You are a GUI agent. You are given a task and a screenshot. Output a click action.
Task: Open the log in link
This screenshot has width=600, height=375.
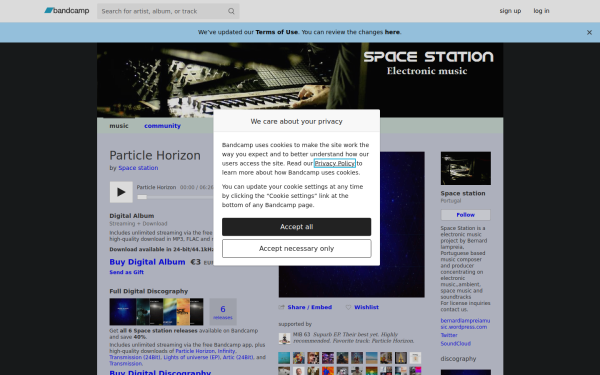(541, 11)
